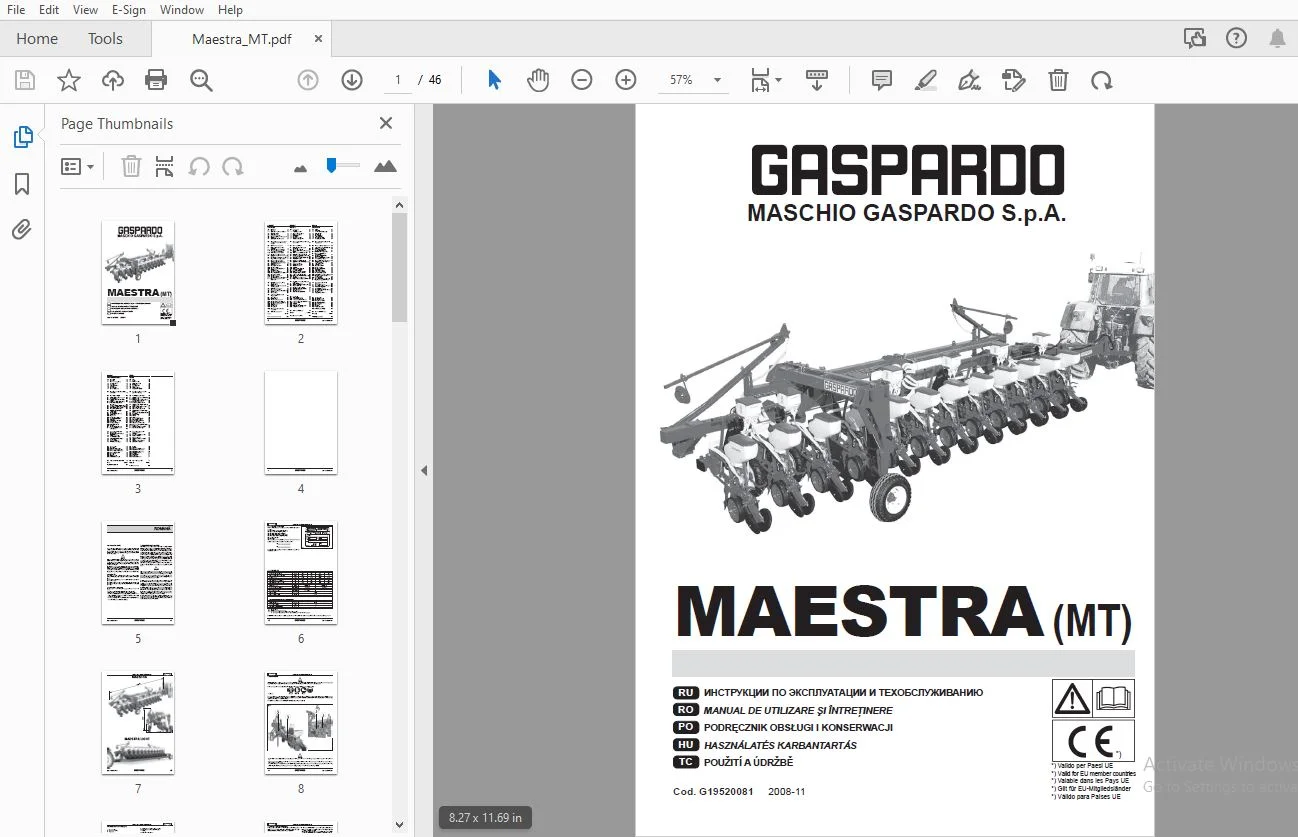
Task: Select page 7 thumbnail
Action: click(x=138, y=723)
